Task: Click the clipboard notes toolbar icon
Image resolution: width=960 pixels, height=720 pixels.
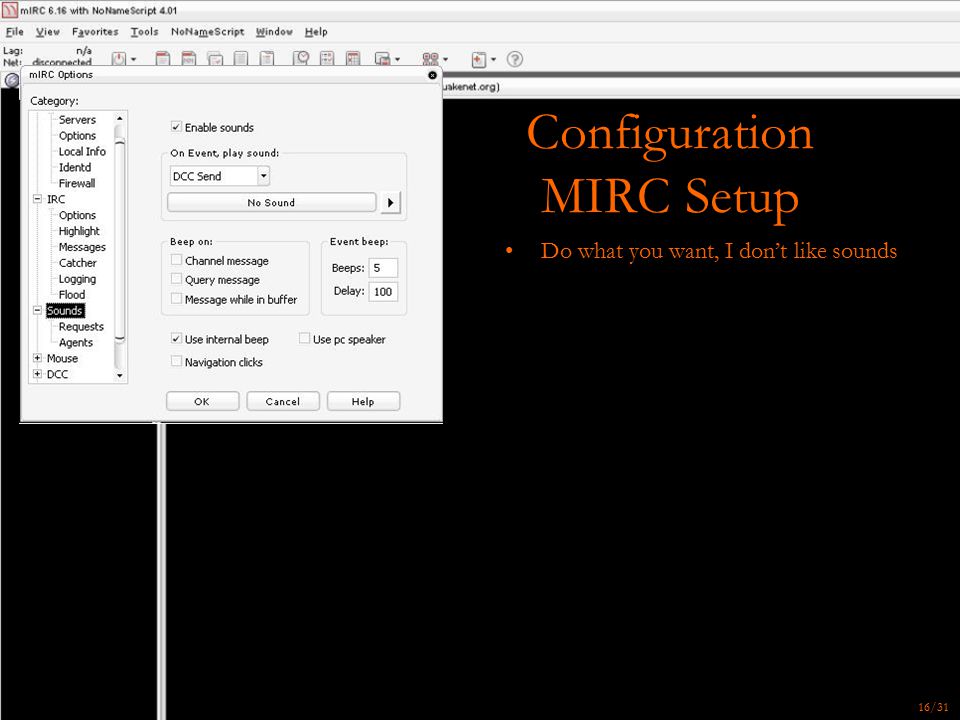Action: point(267,59)
